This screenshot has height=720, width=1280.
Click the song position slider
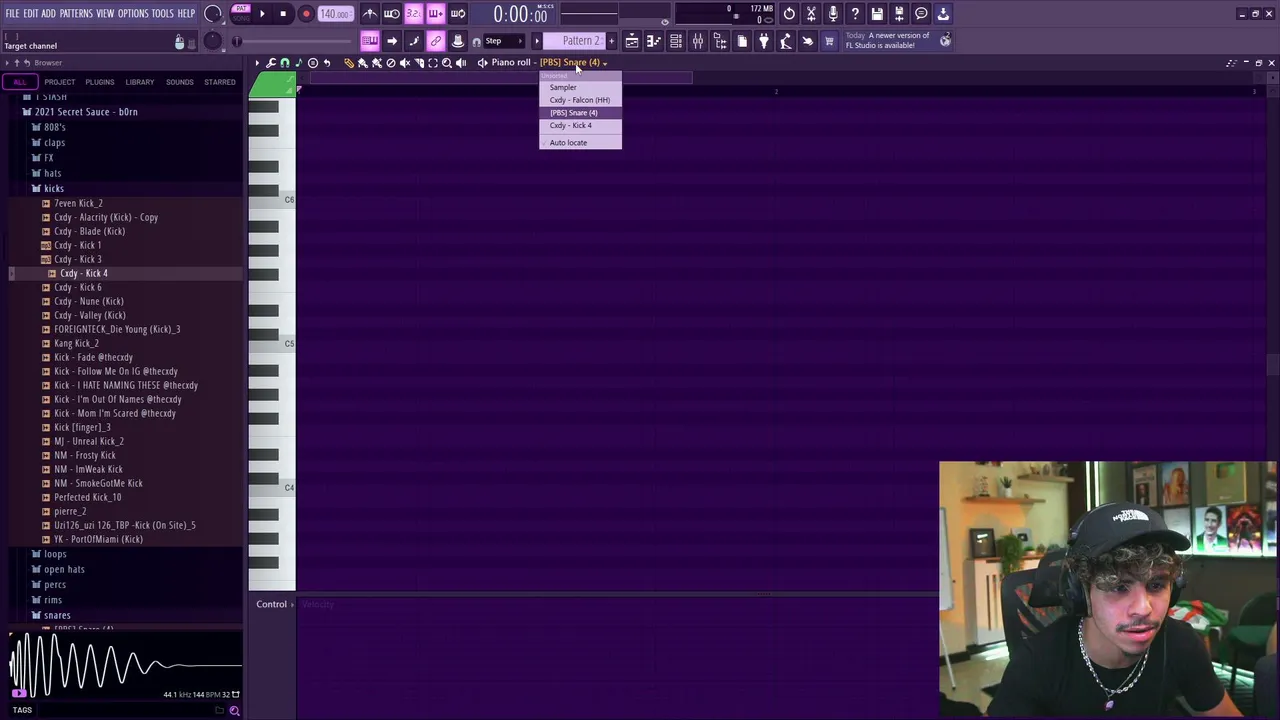[x=296, y=41]
